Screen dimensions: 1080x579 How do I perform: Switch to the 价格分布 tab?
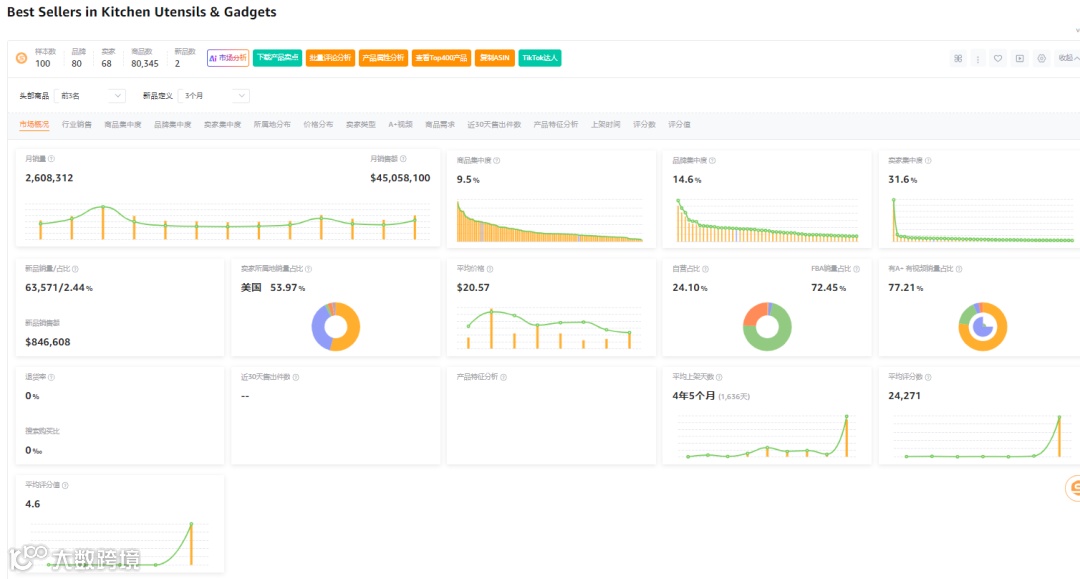tap(318, 125)
